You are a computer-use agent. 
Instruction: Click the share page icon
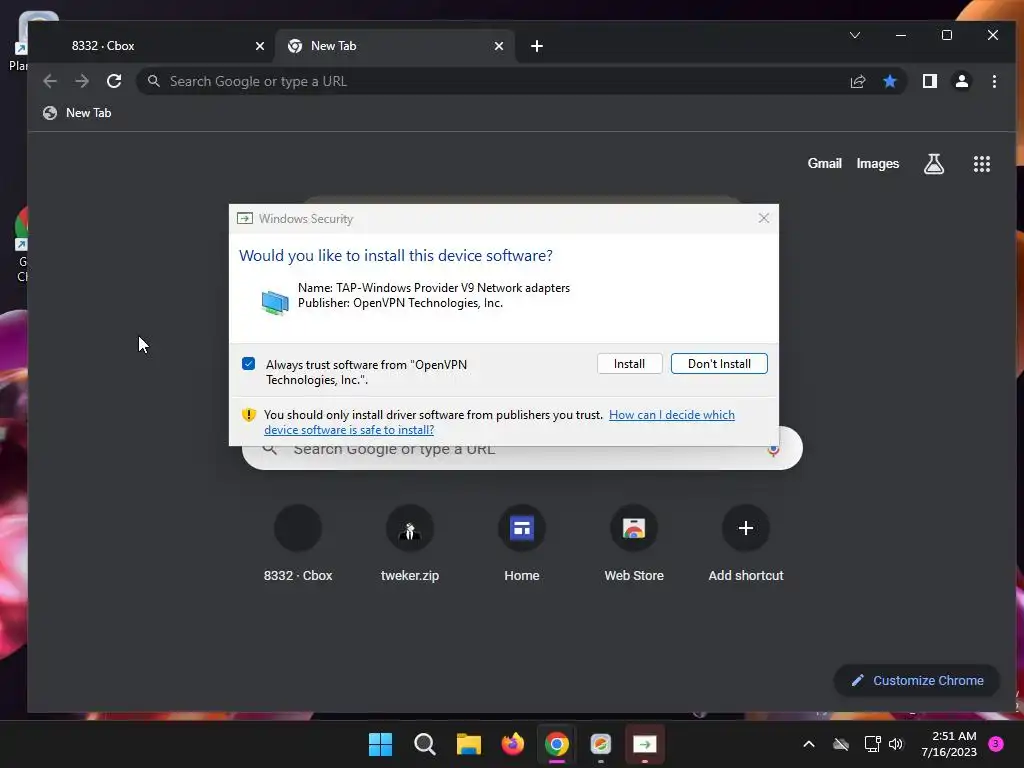(x=857, y=82)
